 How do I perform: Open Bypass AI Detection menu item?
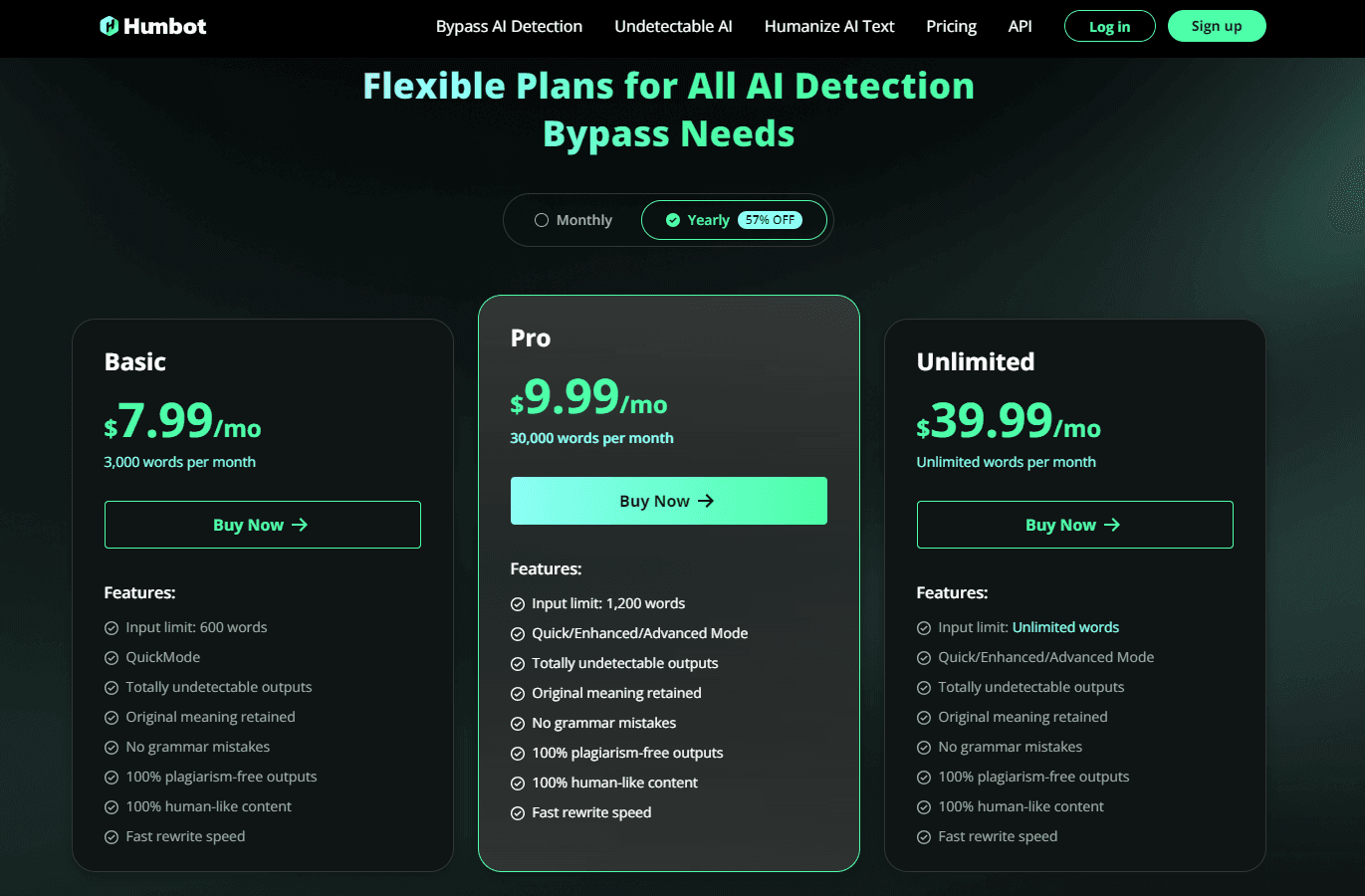[x=509, y=26]
